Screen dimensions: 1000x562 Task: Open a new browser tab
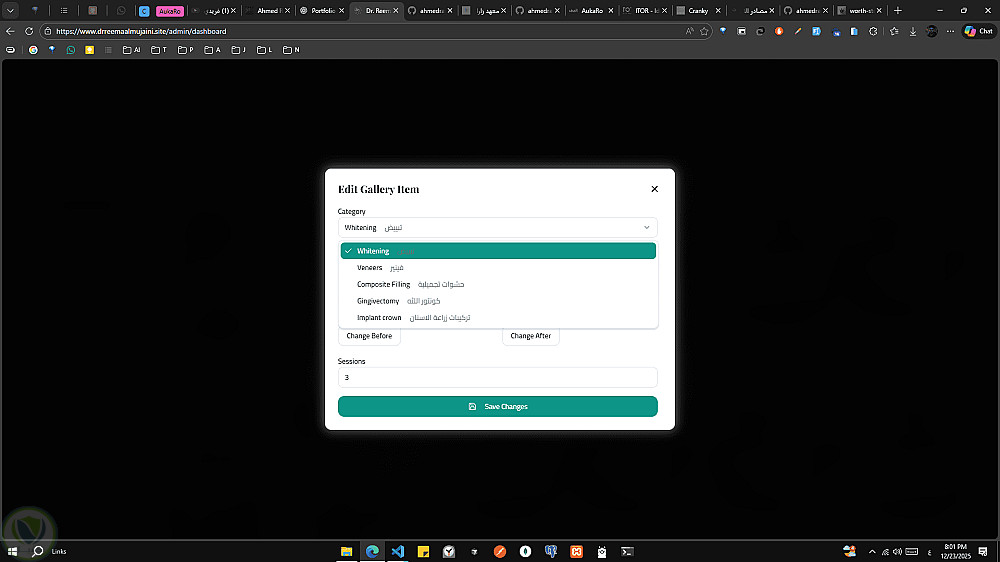click(x=897, y=10)
